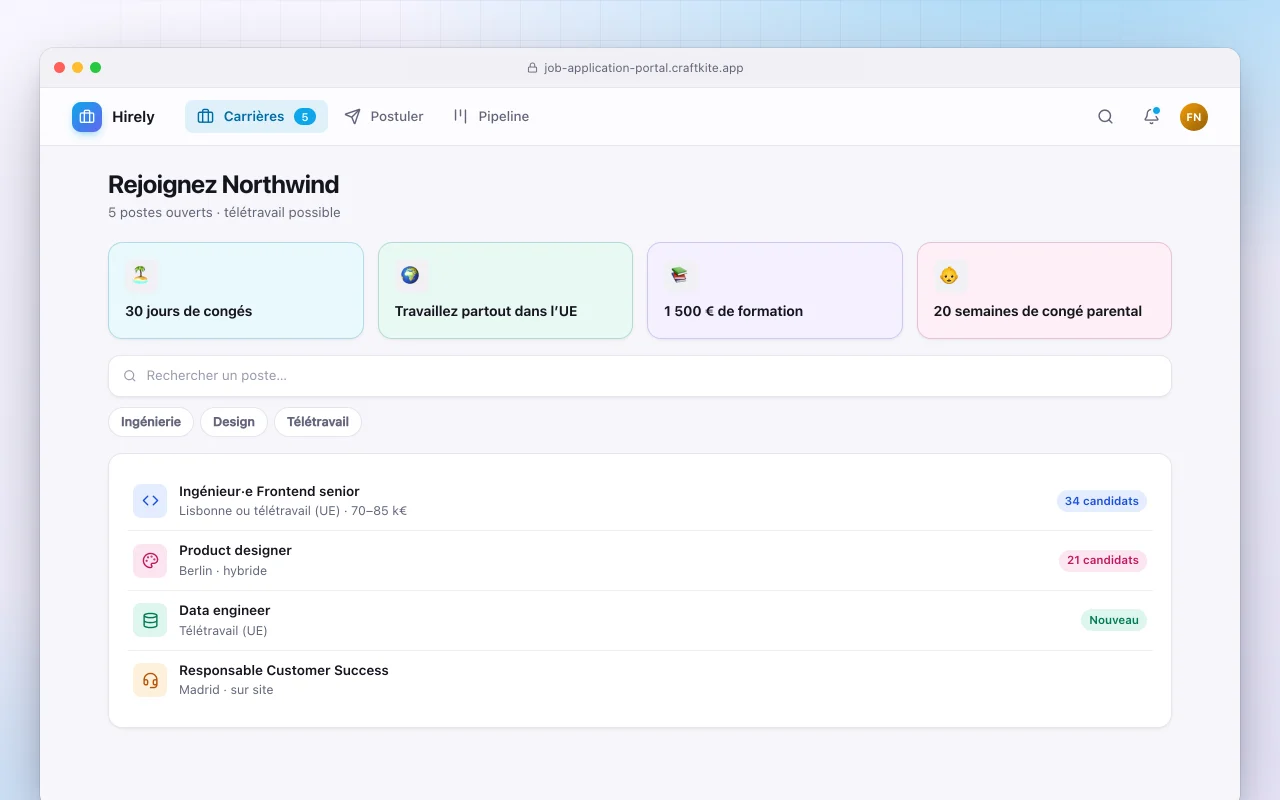Click the Hirely briefcase logo

click(x=87, y=117)
